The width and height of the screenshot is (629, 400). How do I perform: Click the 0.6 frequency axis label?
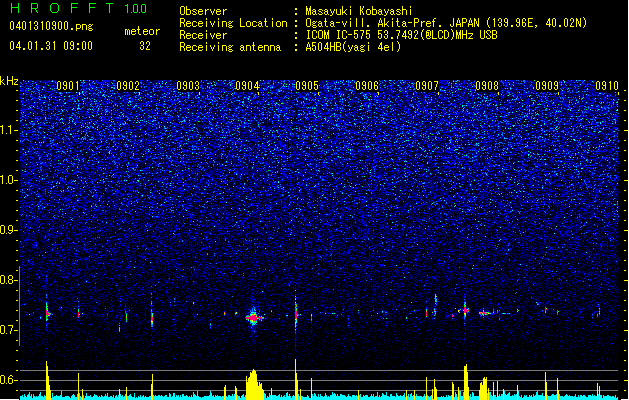9,380
